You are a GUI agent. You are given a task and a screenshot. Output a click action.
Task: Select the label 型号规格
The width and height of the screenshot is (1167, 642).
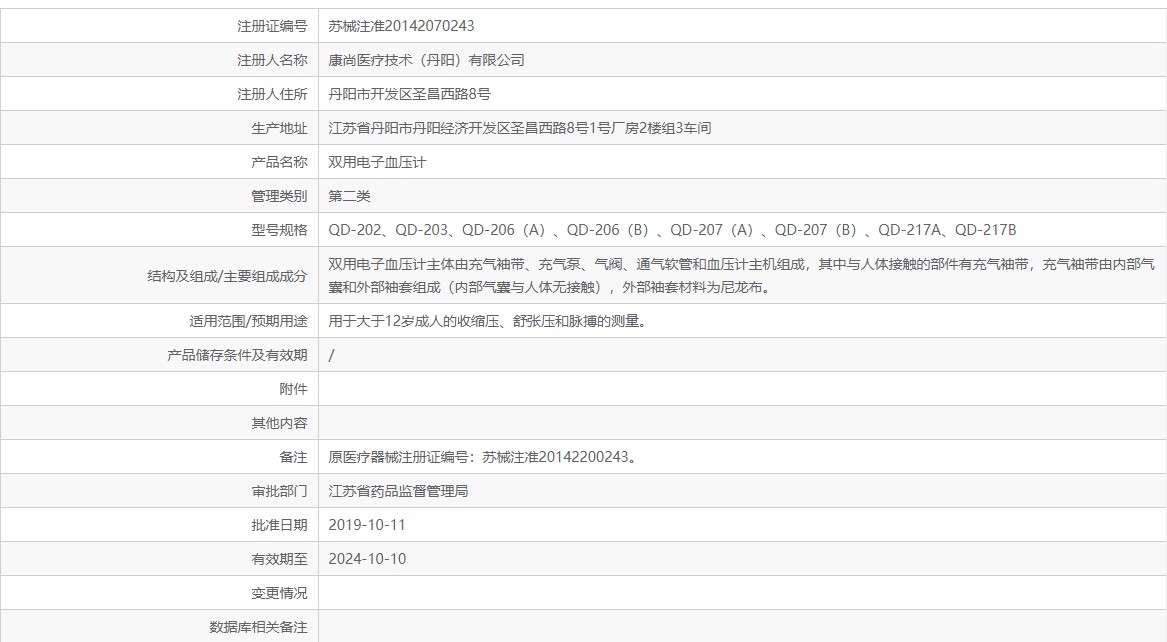click(279, 231)
